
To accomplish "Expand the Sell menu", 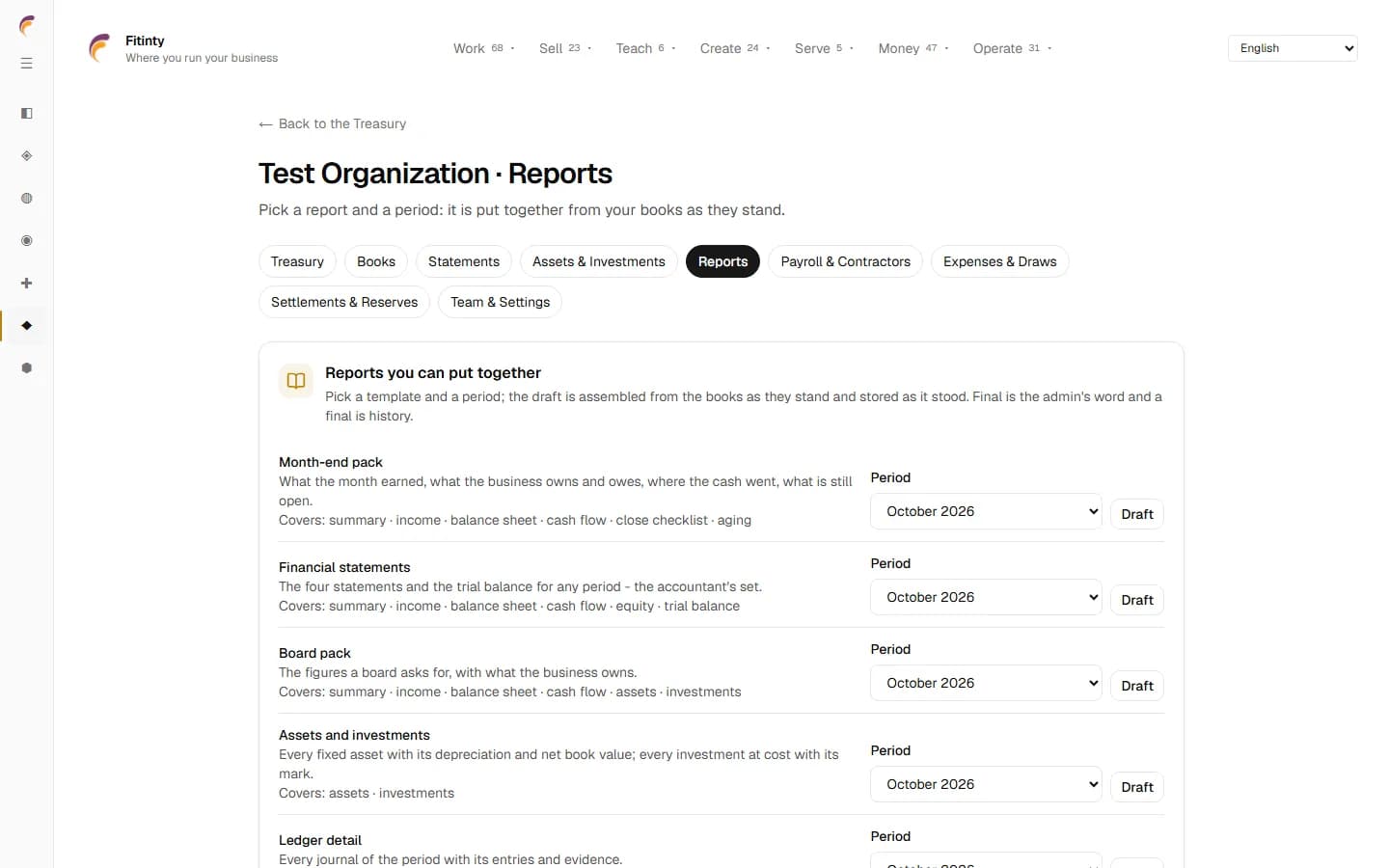I will point(565,48).
